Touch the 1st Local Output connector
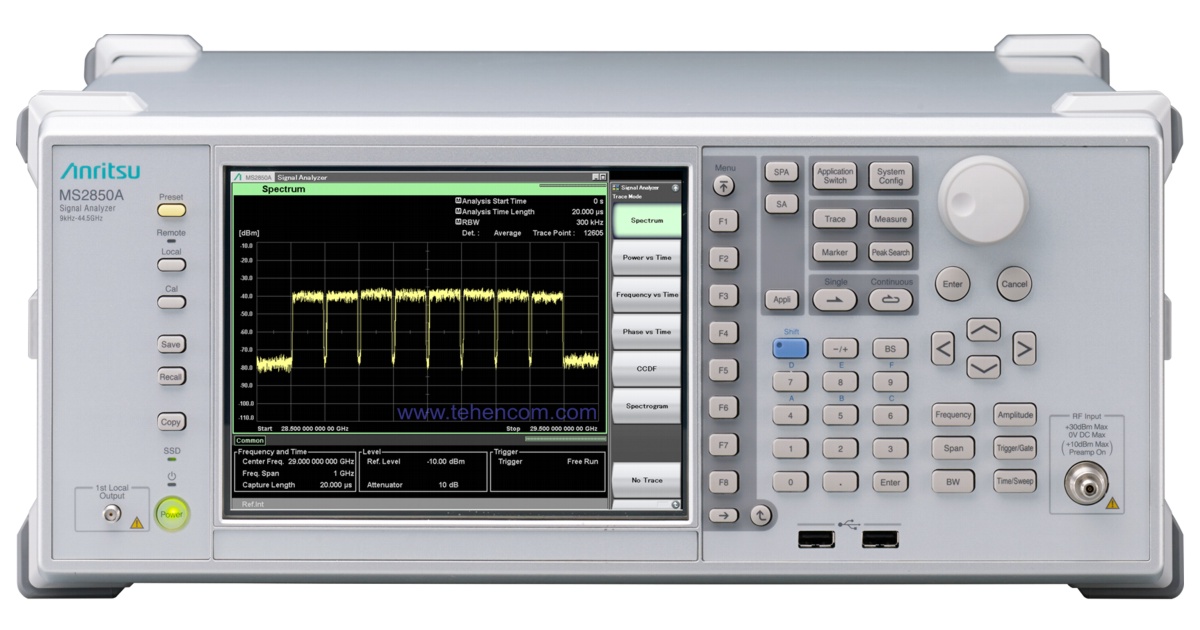This screenshot has height=630, width=1200. point(112,516)
